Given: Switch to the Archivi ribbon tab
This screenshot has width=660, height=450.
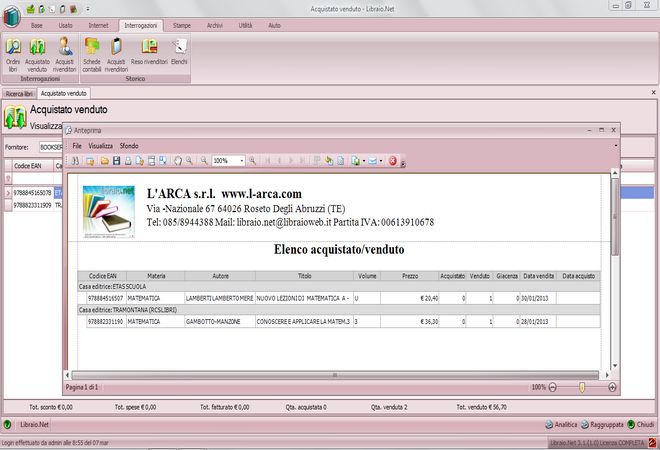Looking at the screenshot, I should (215, 26).
